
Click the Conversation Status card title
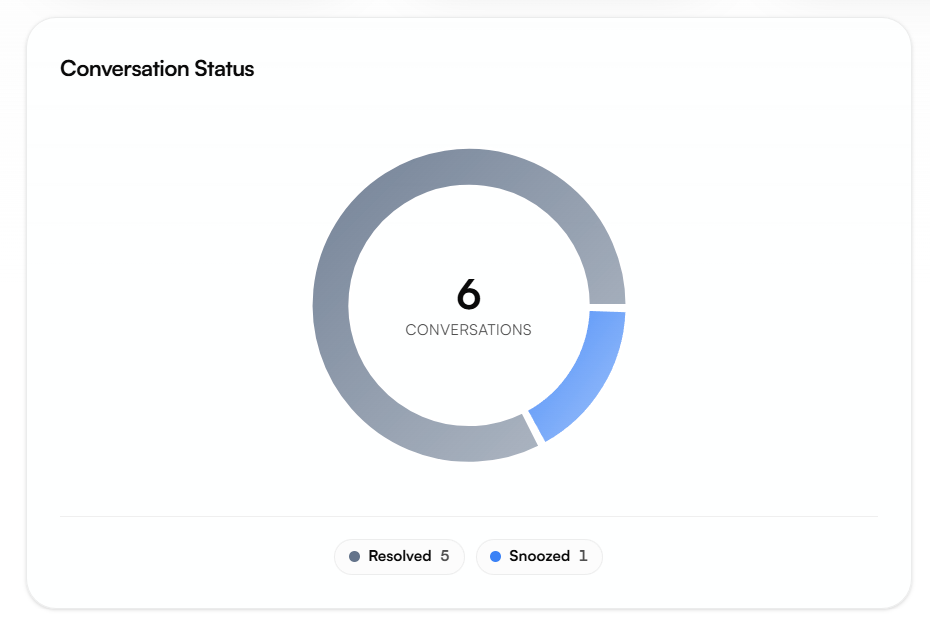157,69
